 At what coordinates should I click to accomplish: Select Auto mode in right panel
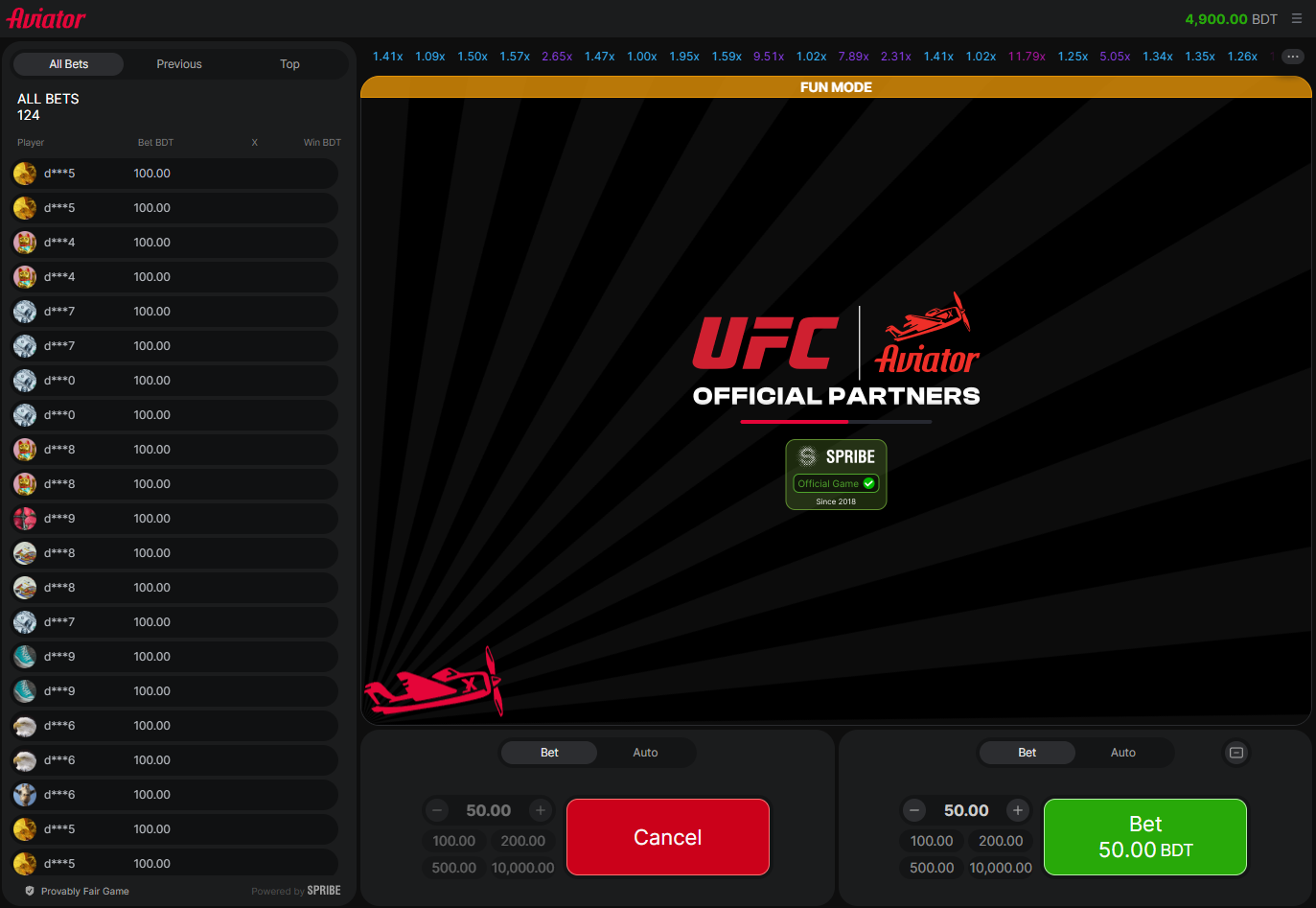click(1123, 753)
